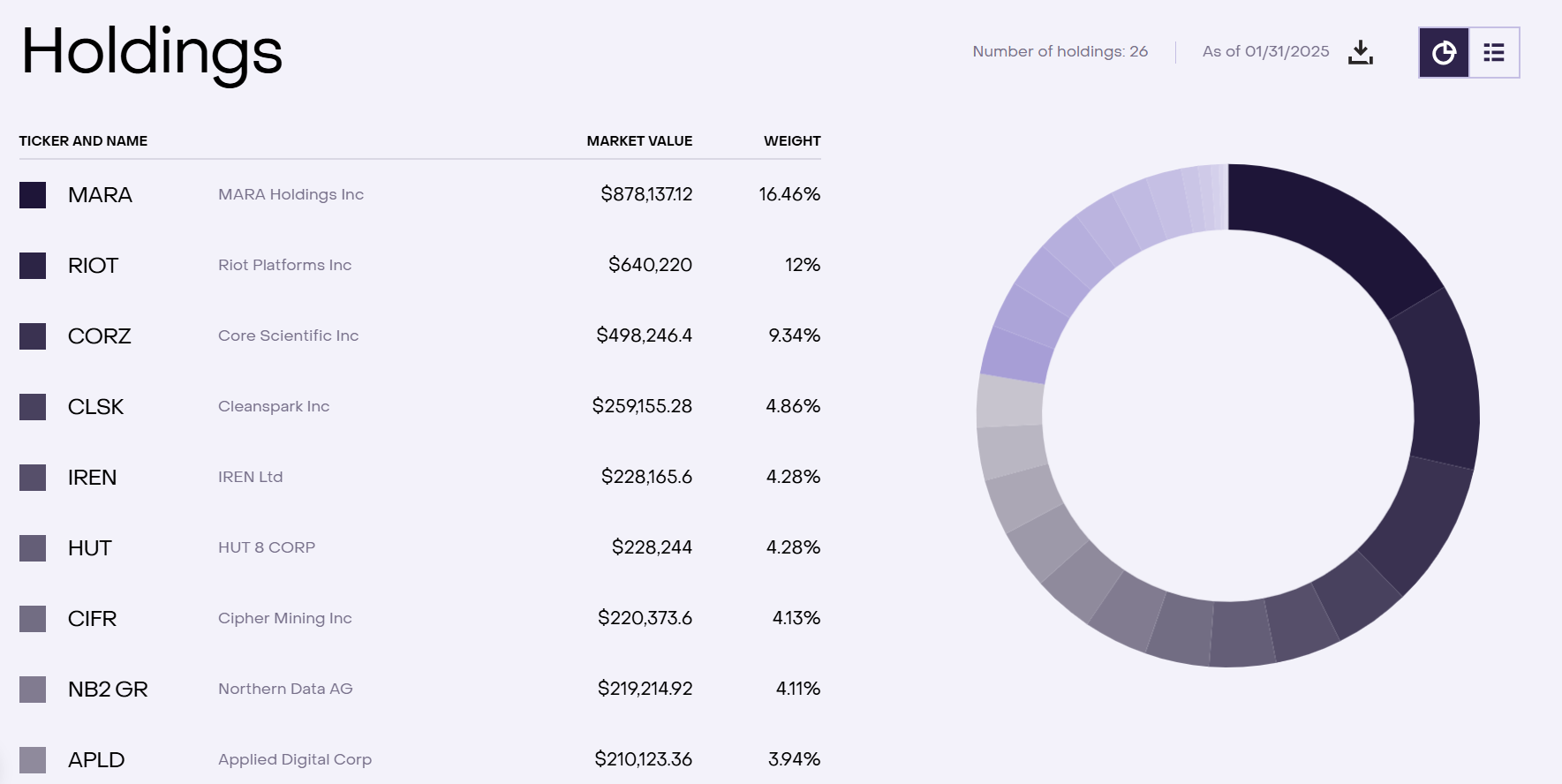Image resolution: width=1562 pixels, height=784 pixels.
Task: Click the WEIGHT column header
Action: click(x=792, y=141)
